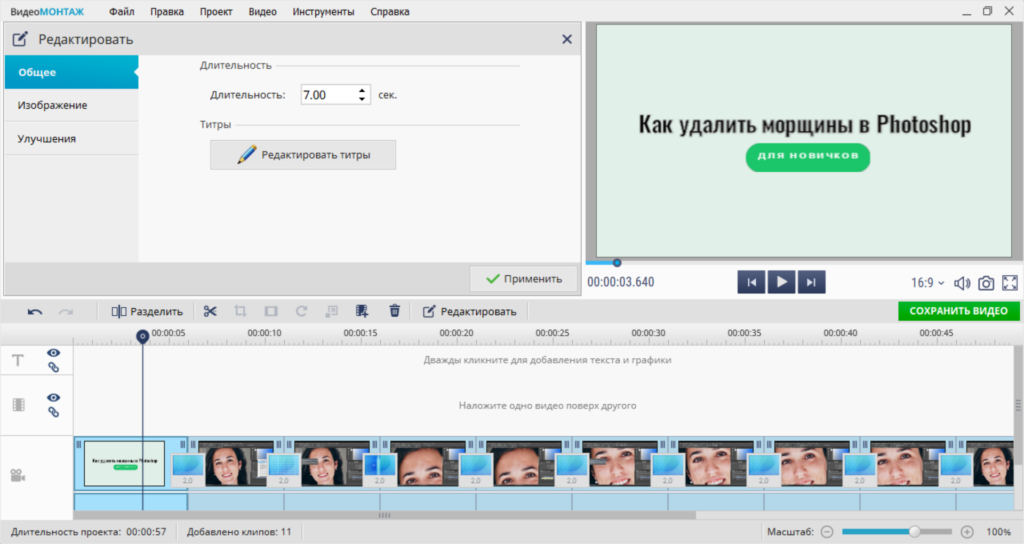Screen dimensions: 1024x544
Task: Toggle overlay track link icon
Action: tap(54, 412)
